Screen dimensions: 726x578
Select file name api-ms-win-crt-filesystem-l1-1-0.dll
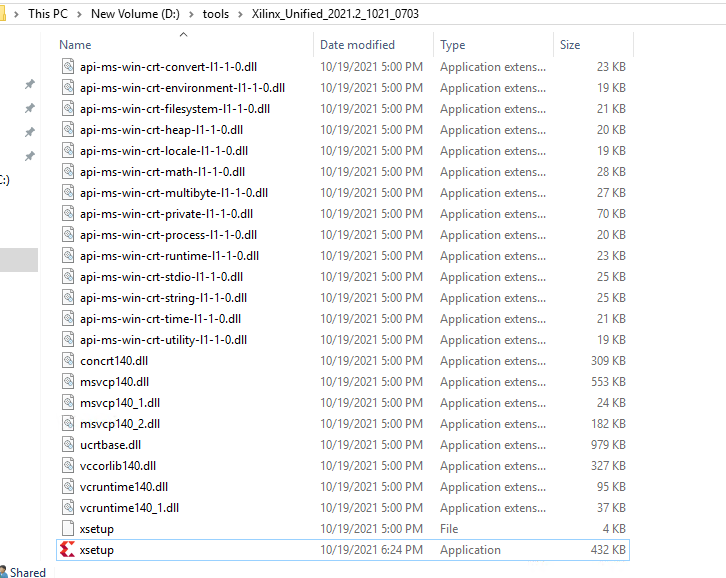[175, 109]
